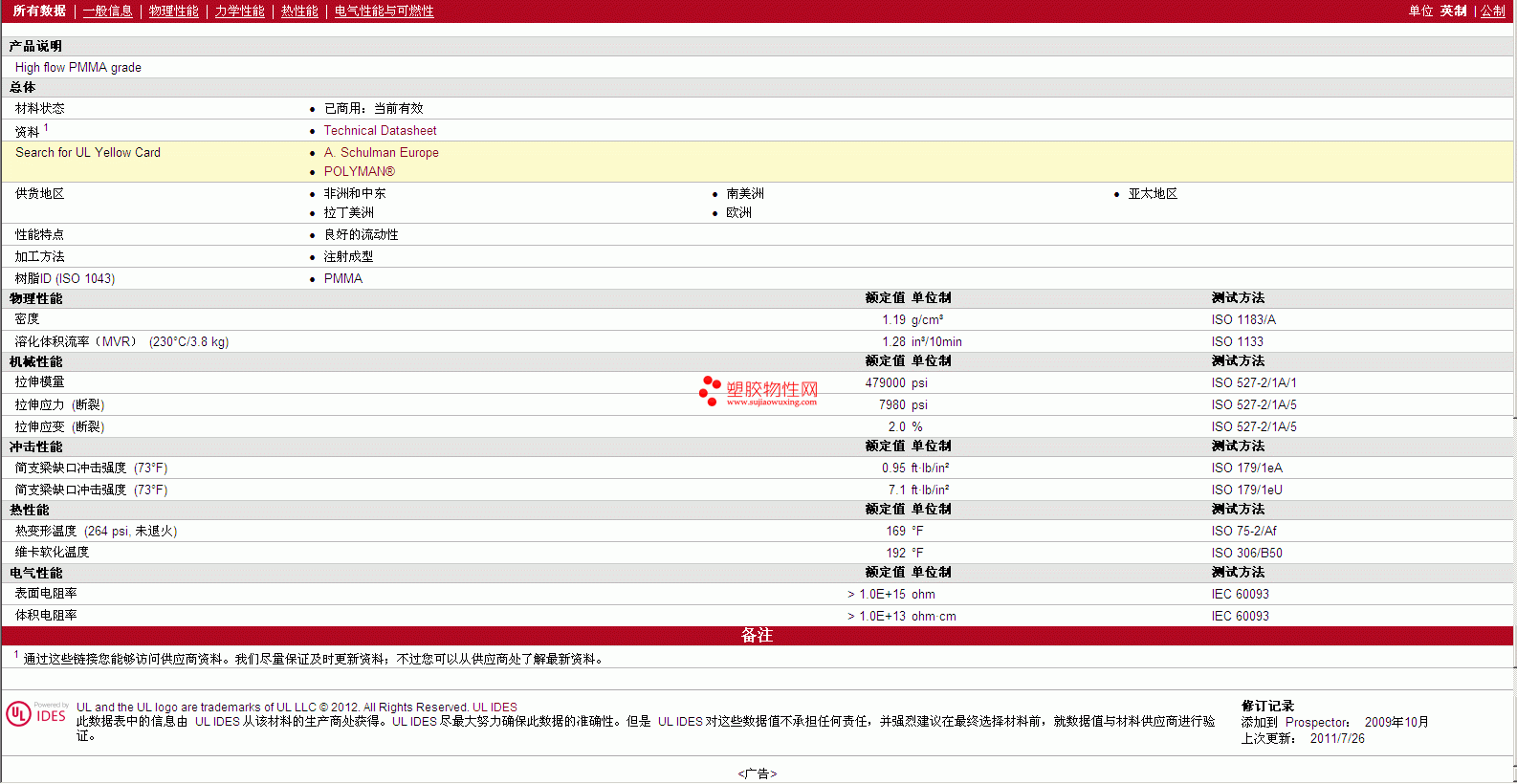Open the Technical Datasheet link
Viewport: 1517px width, 784px height.
pyautogui.click(x=380, y=131)
